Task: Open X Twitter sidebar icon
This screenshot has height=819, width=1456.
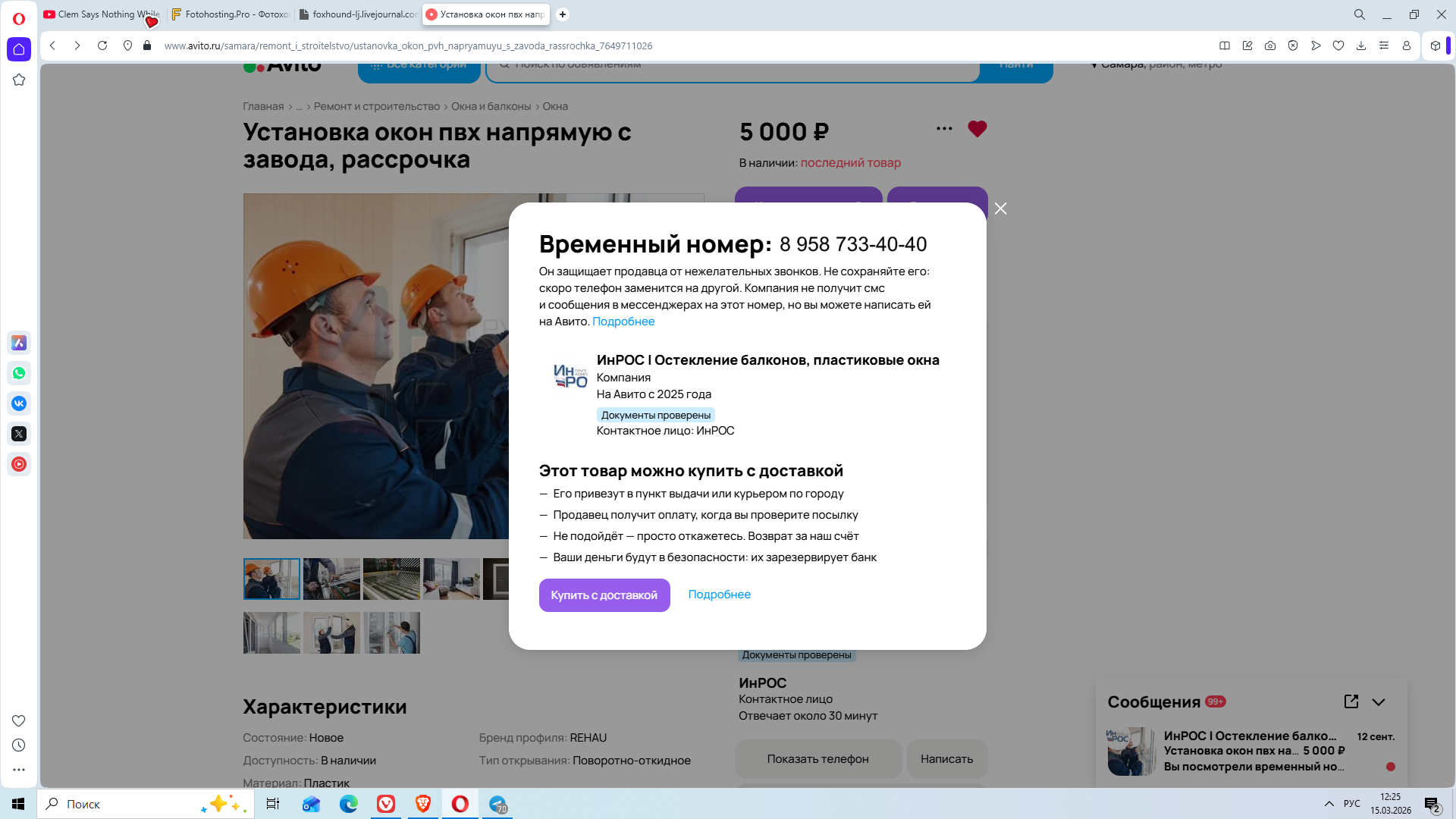Action: click(19, 434)
